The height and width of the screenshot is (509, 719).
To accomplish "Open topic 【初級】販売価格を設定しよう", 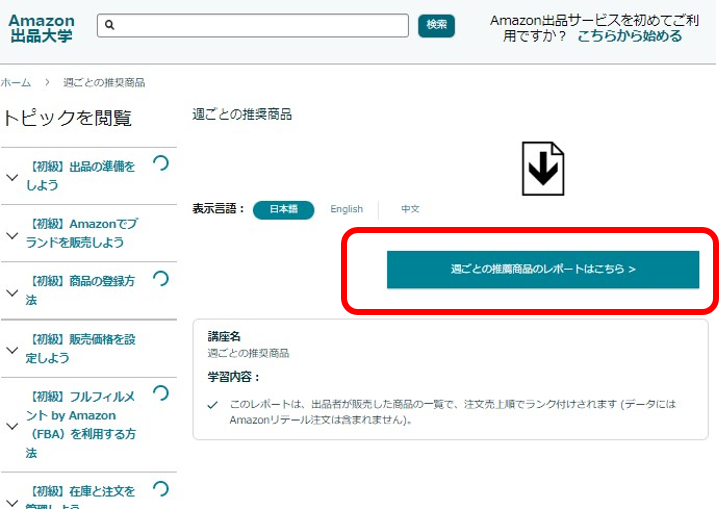I will (x=81, y=349).
